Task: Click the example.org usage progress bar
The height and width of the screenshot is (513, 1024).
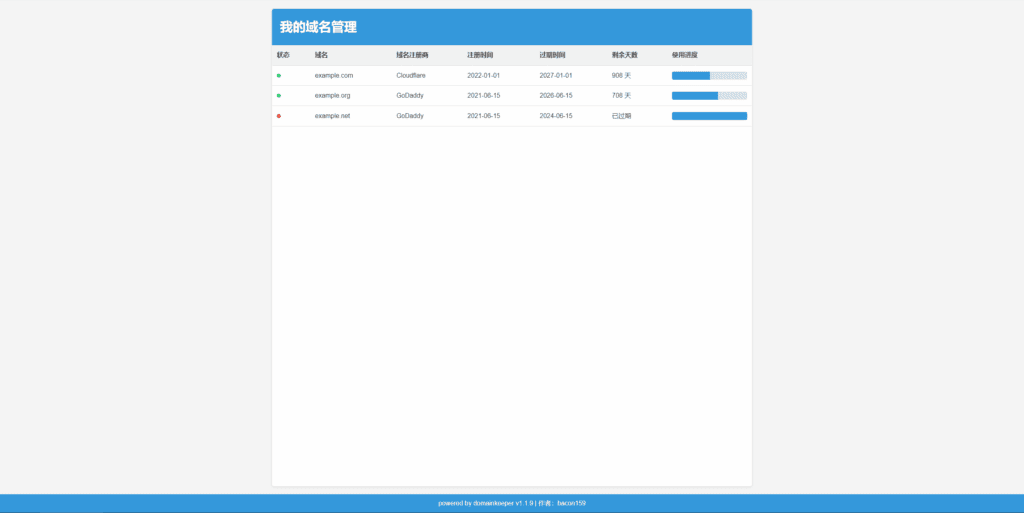Action: point(709,96)
